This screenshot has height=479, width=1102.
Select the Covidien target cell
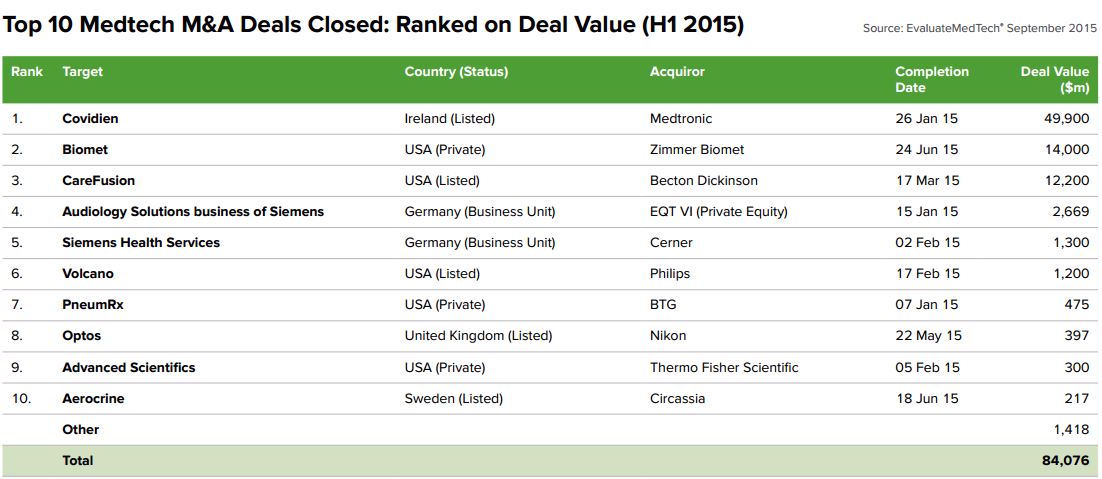pyautogui.click(x=90, y=118)
